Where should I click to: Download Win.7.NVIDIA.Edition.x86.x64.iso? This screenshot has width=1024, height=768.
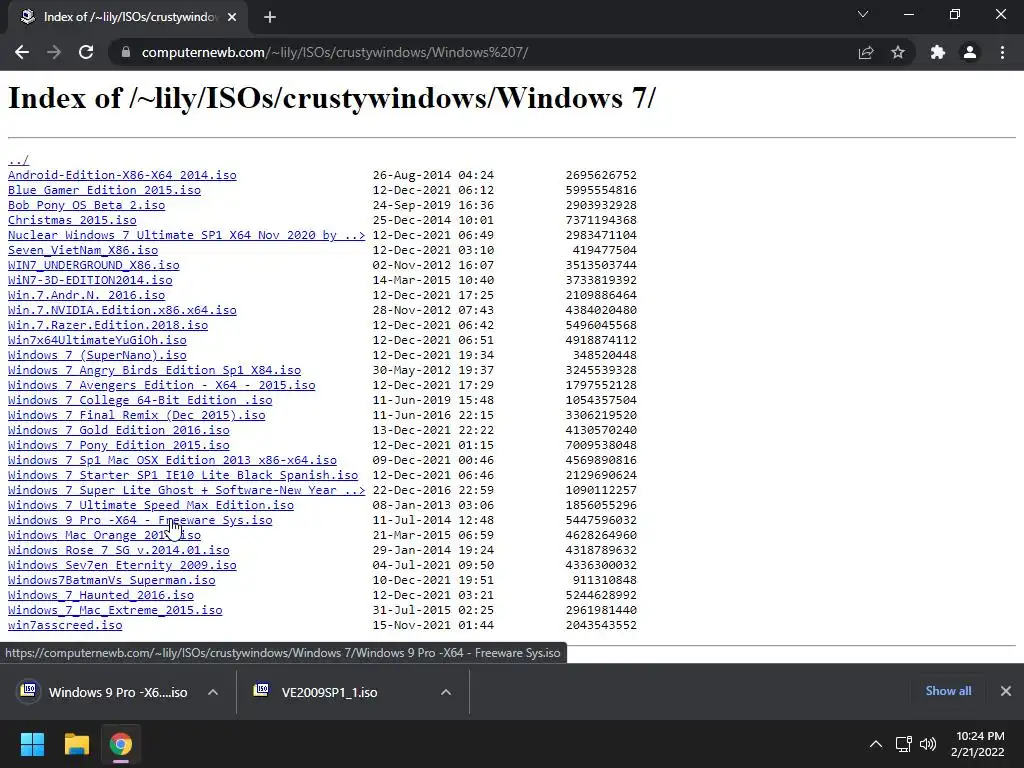tap(122, 310)
